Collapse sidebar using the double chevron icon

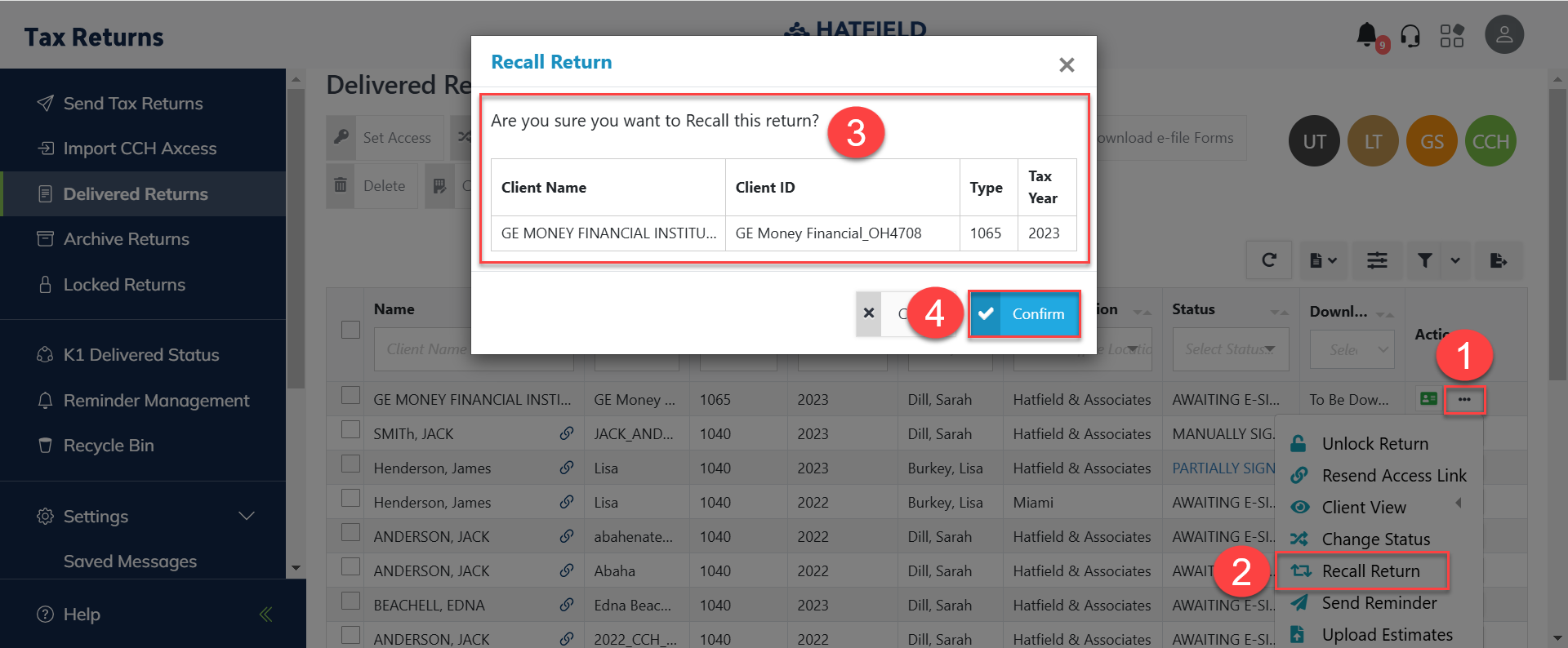click(x=265, y=615)
